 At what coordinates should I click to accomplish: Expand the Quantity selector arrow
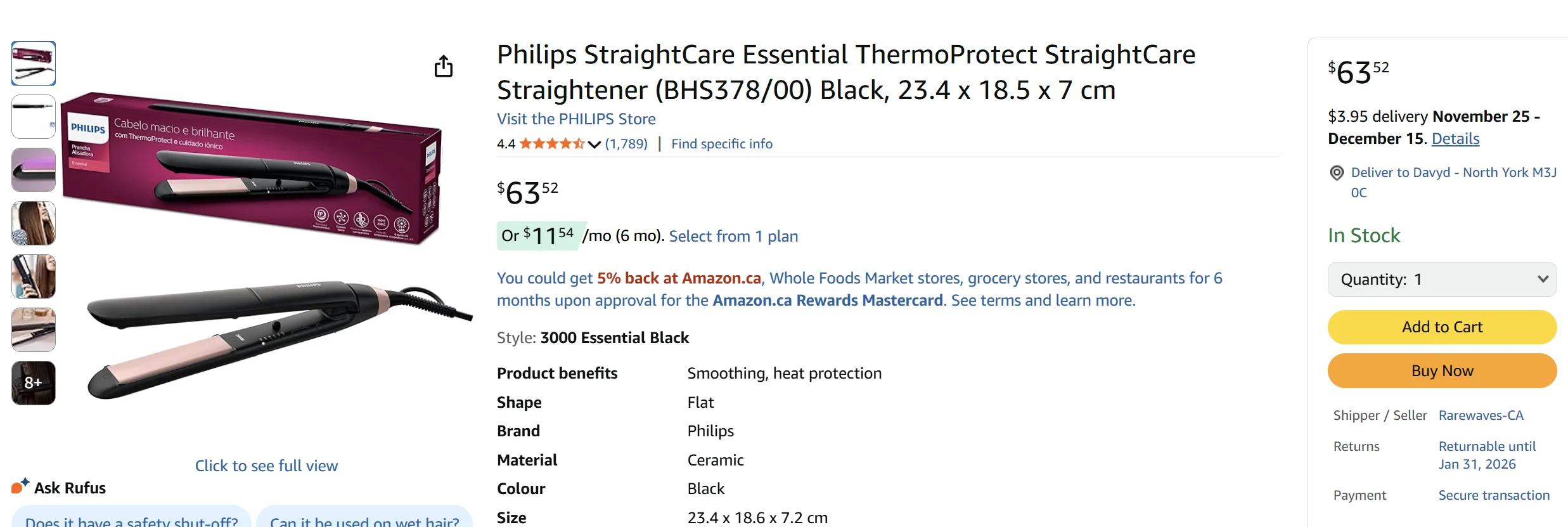pos(1543,279)
